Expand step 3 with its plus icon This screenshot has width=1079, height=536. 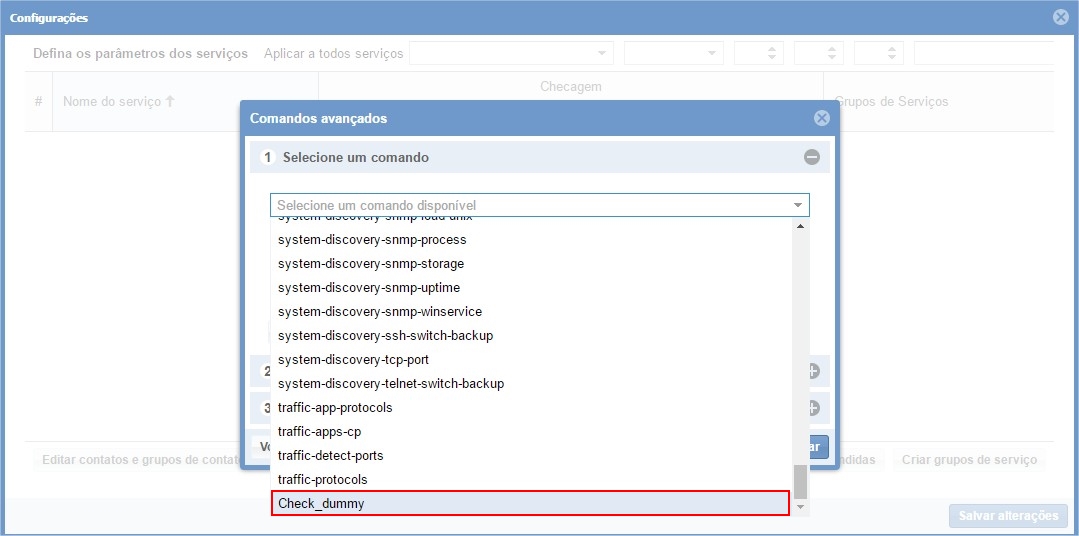tap(812, 408)
